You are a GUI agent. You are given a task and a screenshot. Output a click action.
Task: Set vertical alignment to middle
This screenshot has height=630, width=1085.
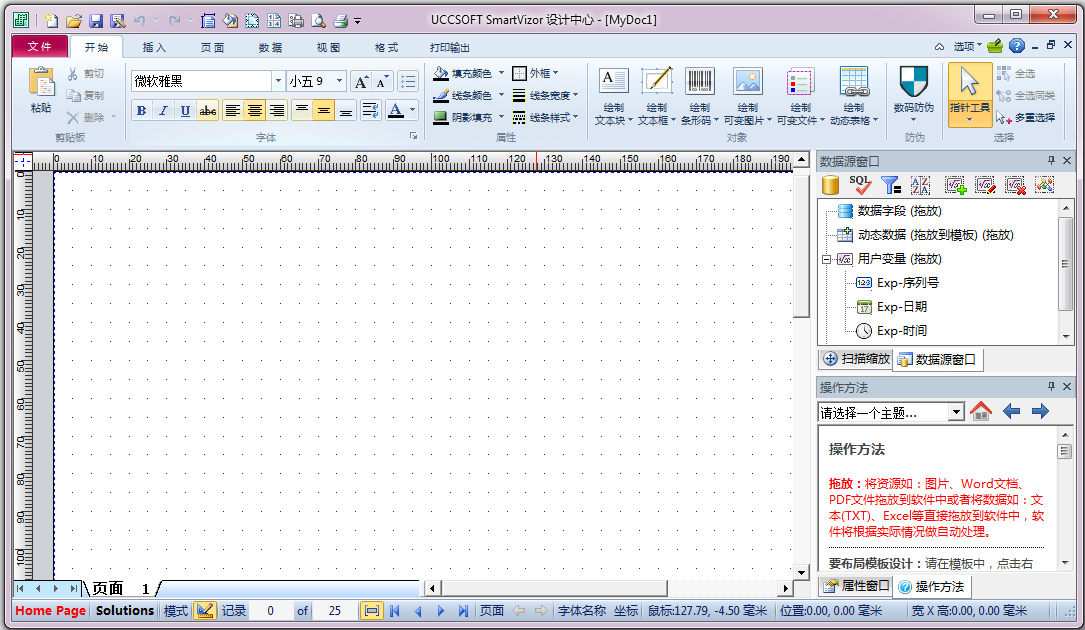[x=324, y=111]
